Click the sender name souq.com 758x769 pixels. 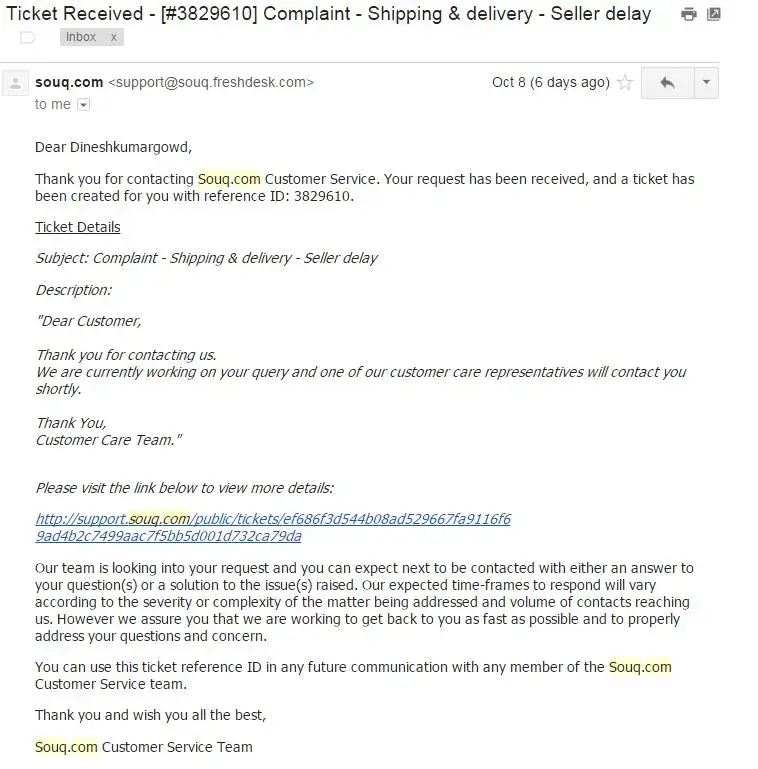pos(69,82)
